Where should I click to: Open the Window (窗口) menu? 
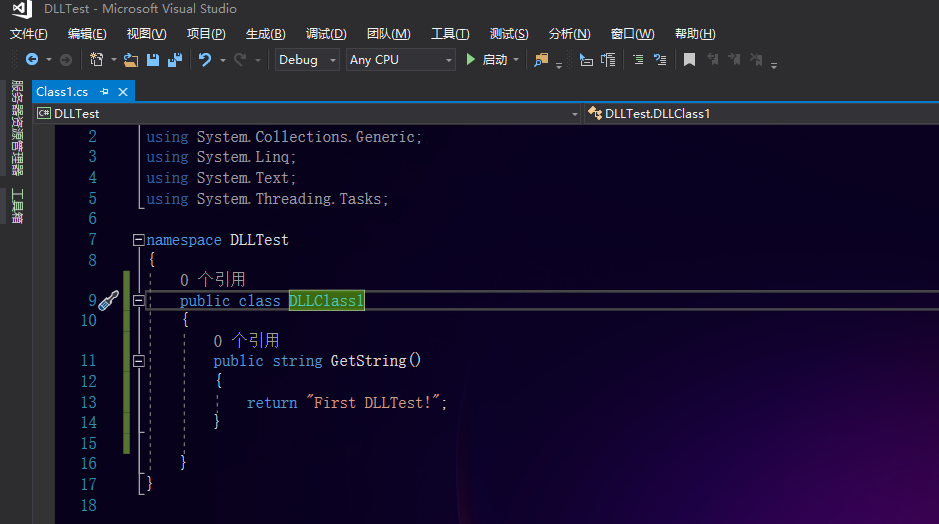point(632,34)
